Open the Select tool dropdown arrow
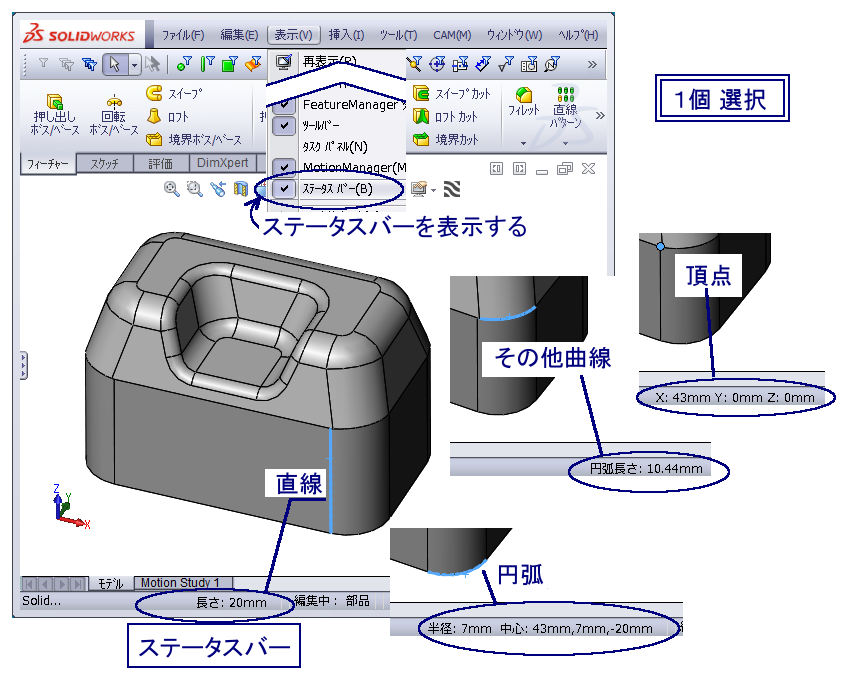Screen dimensions: 854x674 (135, 65)
